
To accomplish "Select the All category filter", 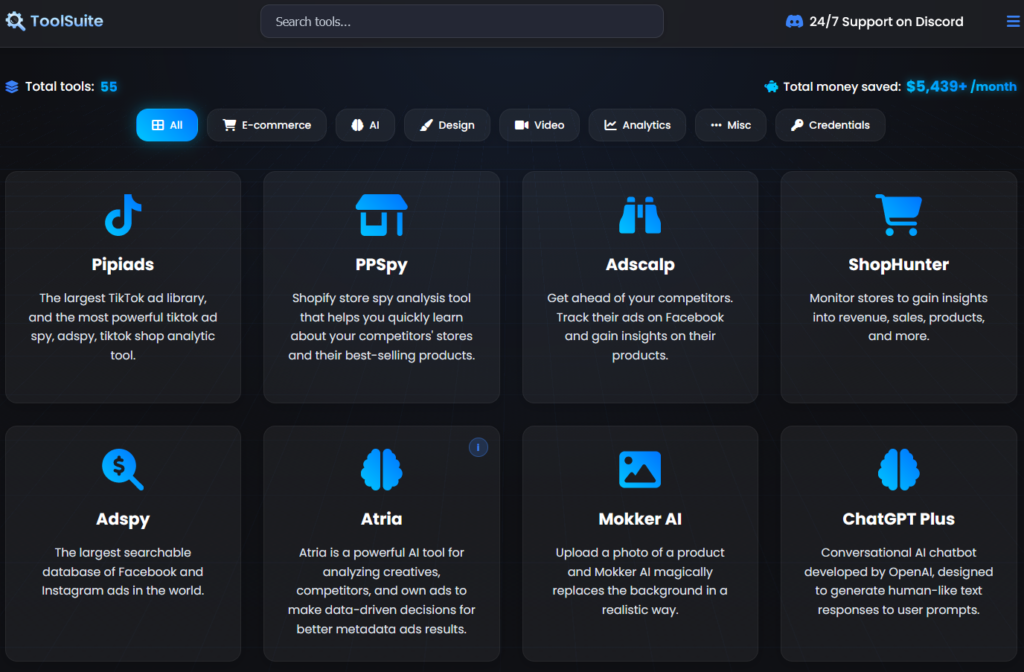I will (x=167, y=125).
